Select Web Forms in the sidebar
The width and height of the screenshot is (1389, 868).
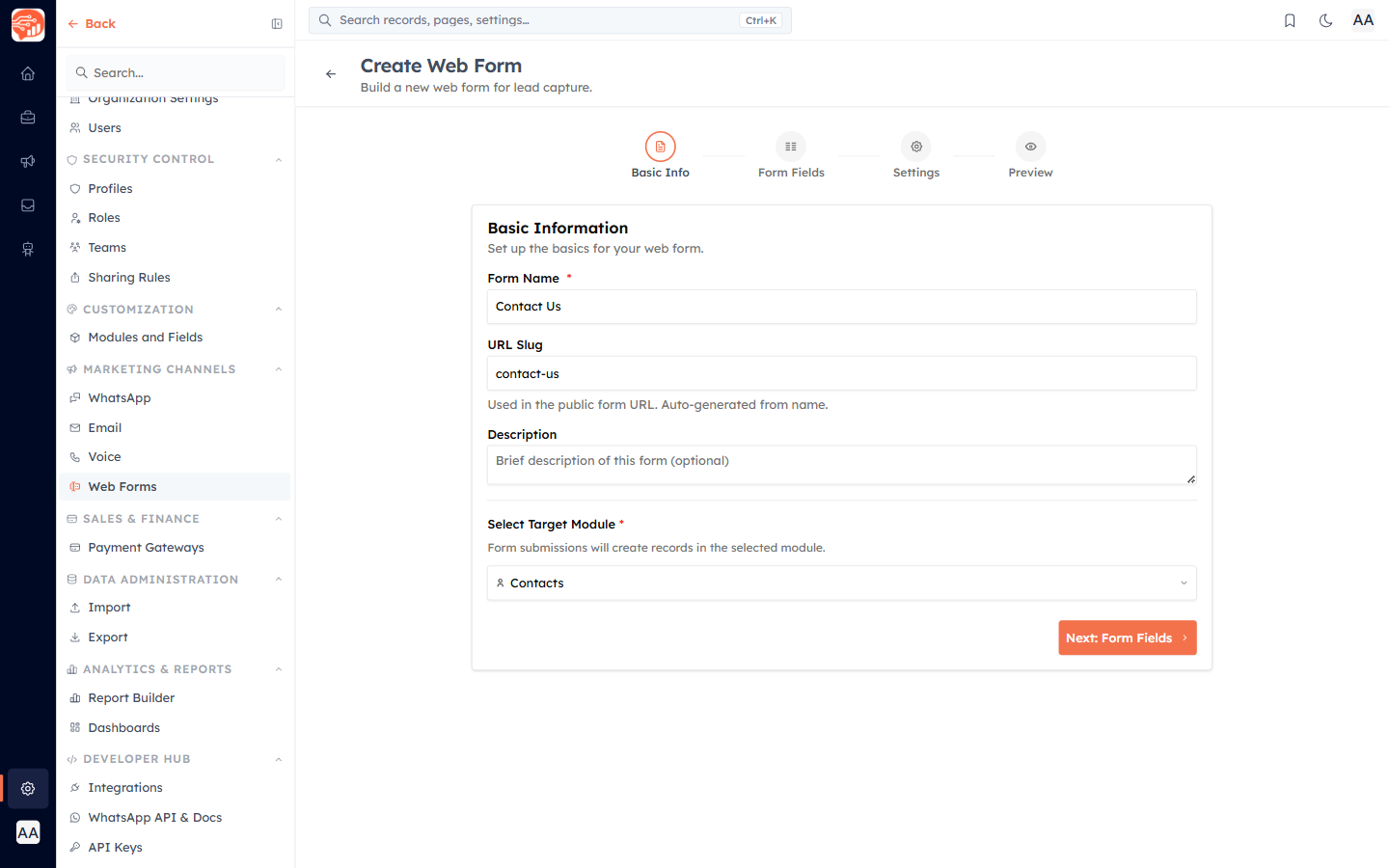[176, 487]
